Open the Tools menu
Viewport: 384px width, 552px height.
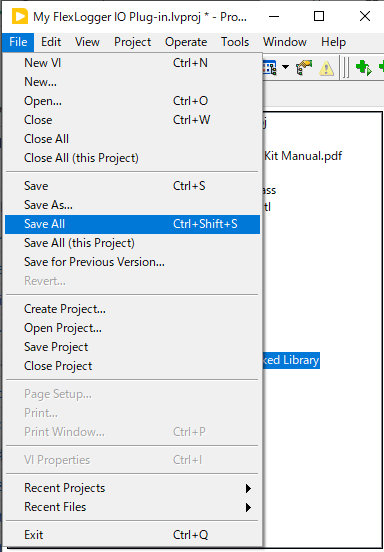(x=235, y=42)
